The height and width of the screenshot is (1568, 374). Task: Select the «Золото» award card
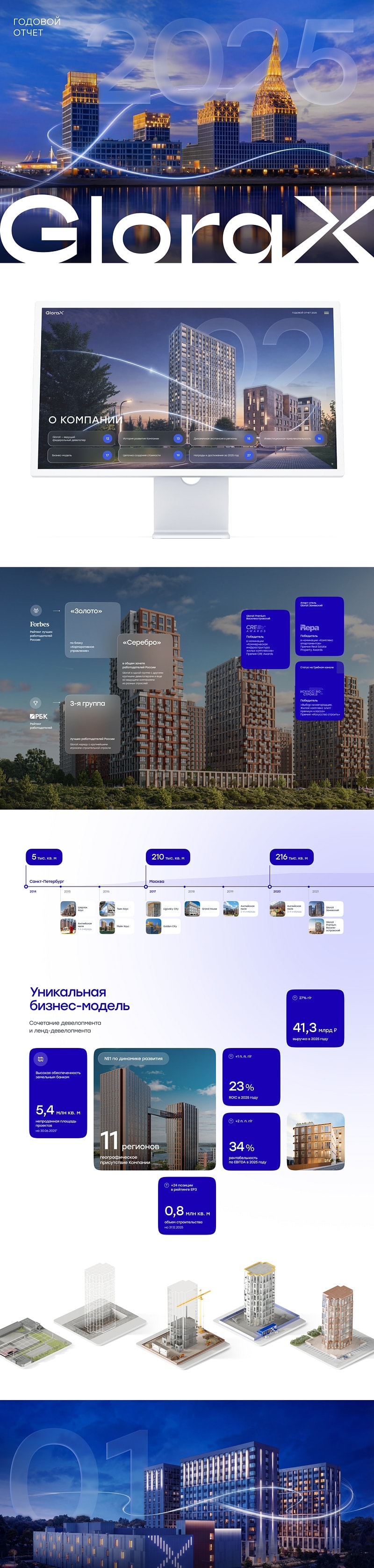[x=93, y=630]
